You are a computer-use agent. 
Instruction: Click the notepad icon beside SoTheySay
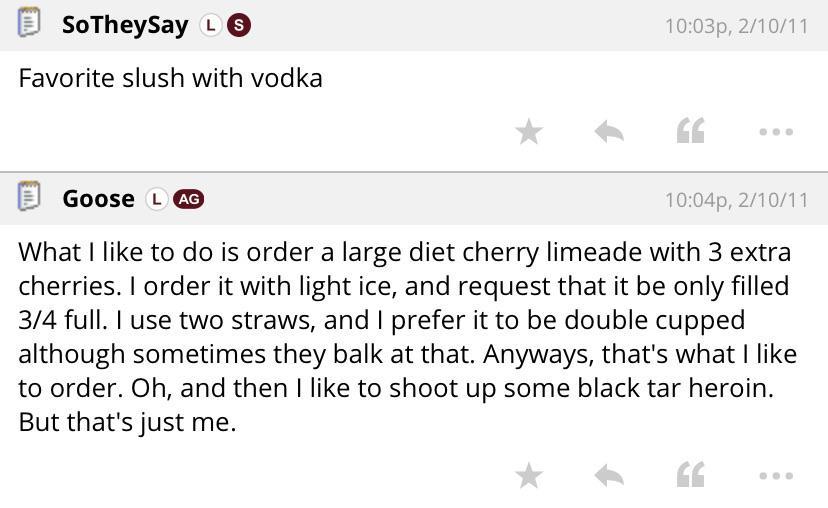[30, 23]
